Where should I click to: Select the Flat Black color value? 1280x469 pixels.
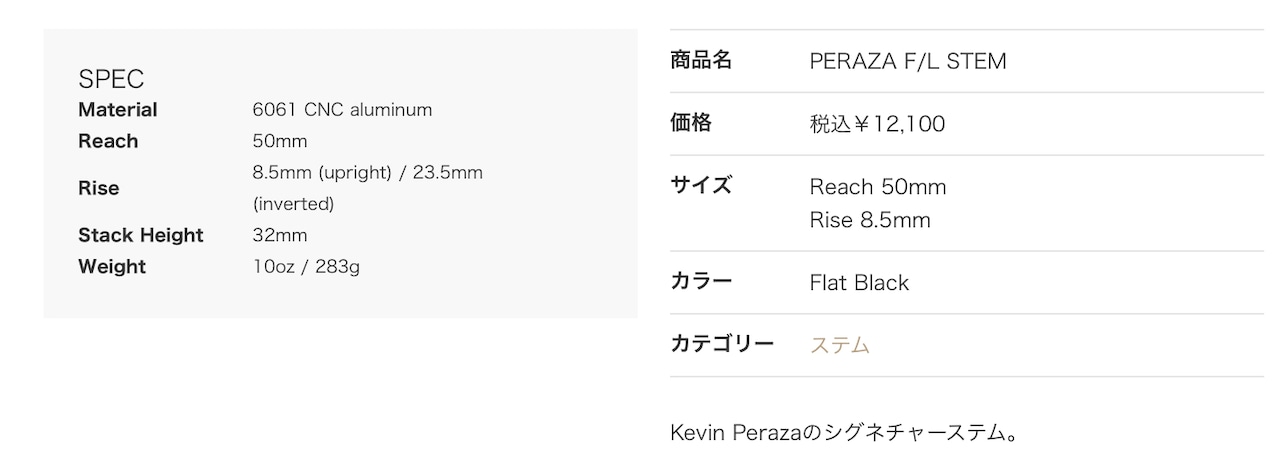point(859,283)
